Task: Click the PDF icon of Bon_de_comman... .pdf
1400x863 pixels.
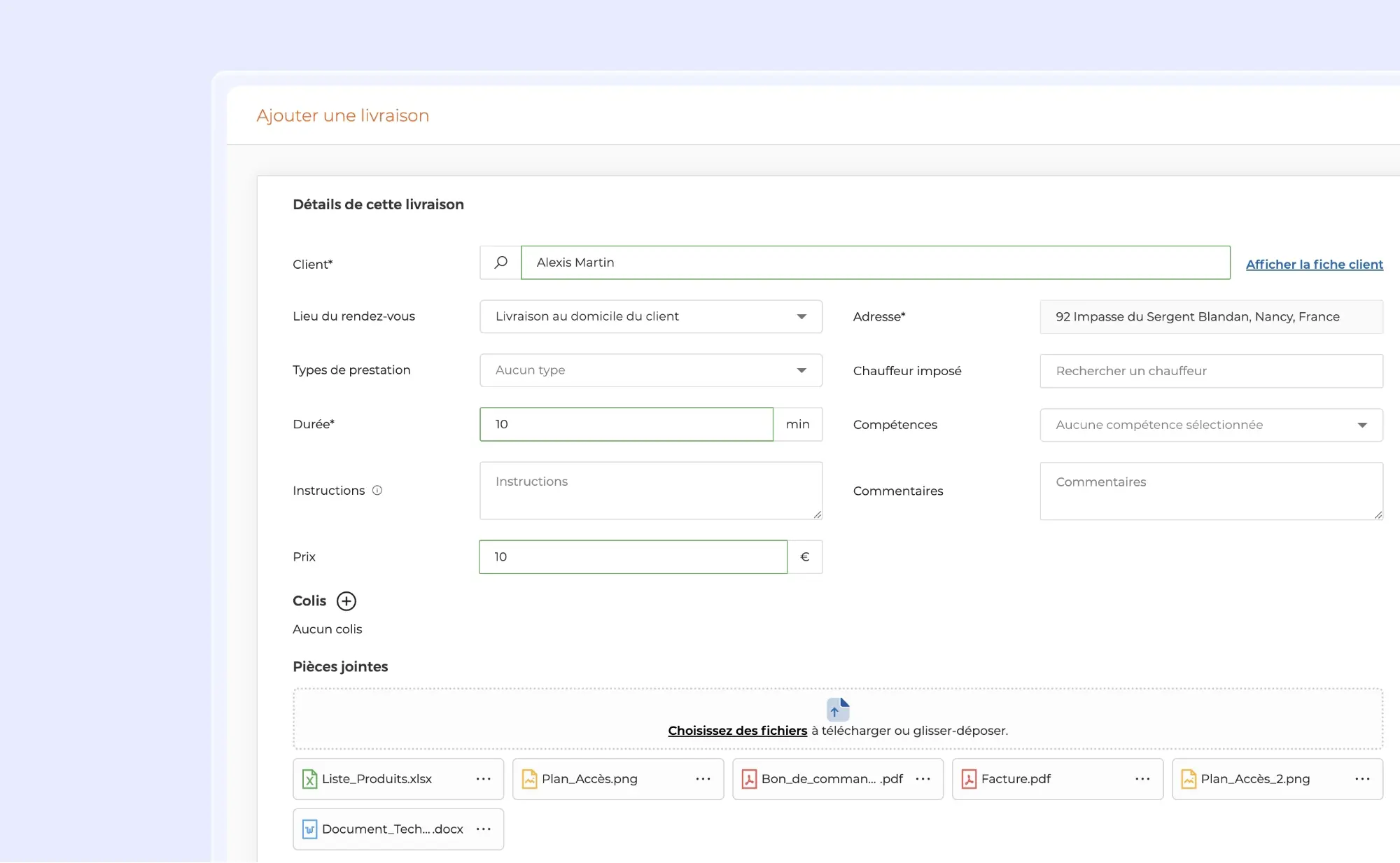Action: coord(749,778)
